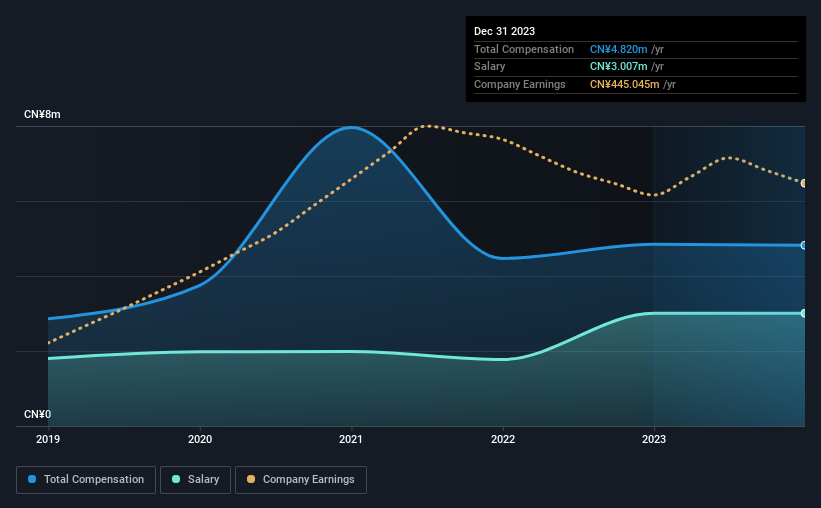The height and width of the screenshot is (508, 821).
Task: Click the teal Salary legend dot
Action: (x=176, y=479)
